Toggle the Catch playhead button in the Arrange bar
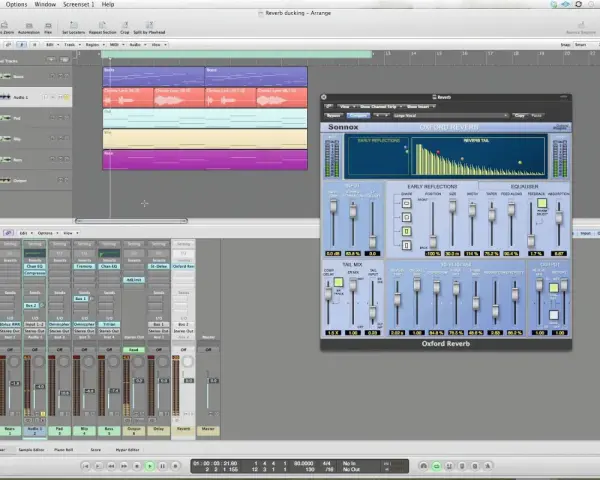The width and height of the screenshot is (600, 480). [21, 45]
